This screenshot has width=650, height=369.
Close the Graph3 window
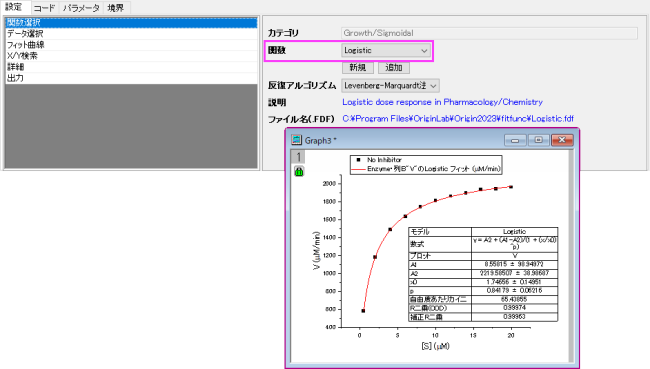click(x=562, y=141)
